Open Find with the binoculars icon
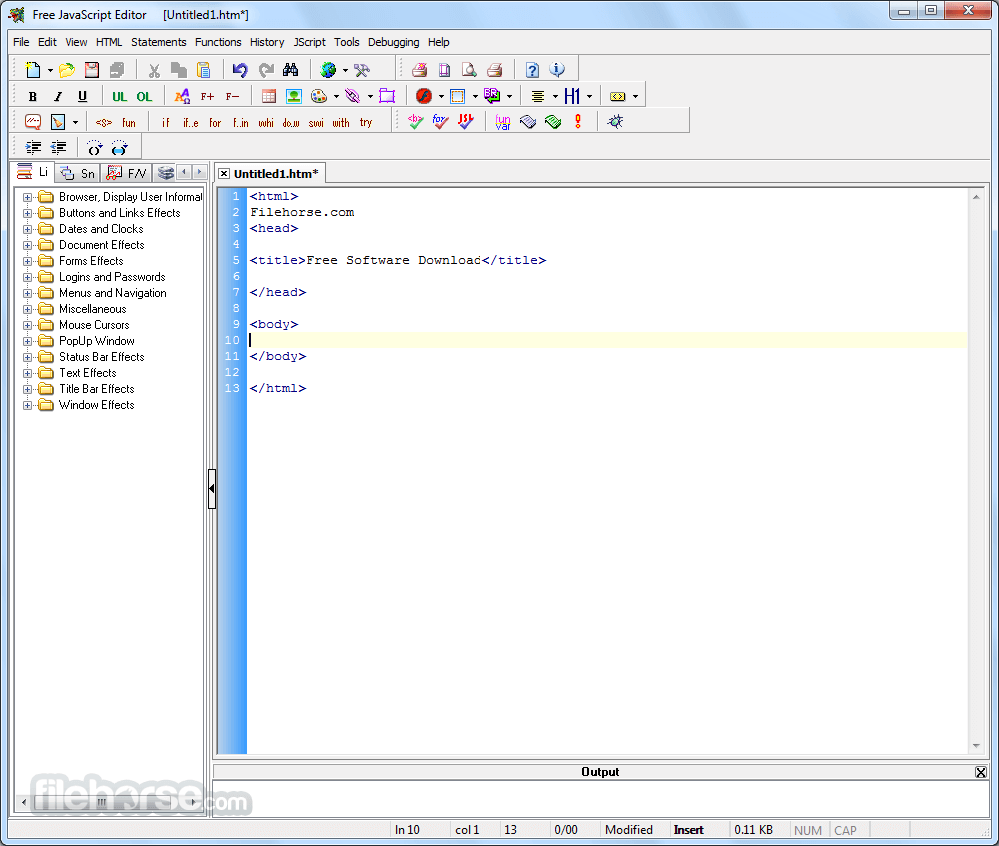The height and width of the screenshot is (846, 999). 291,70
